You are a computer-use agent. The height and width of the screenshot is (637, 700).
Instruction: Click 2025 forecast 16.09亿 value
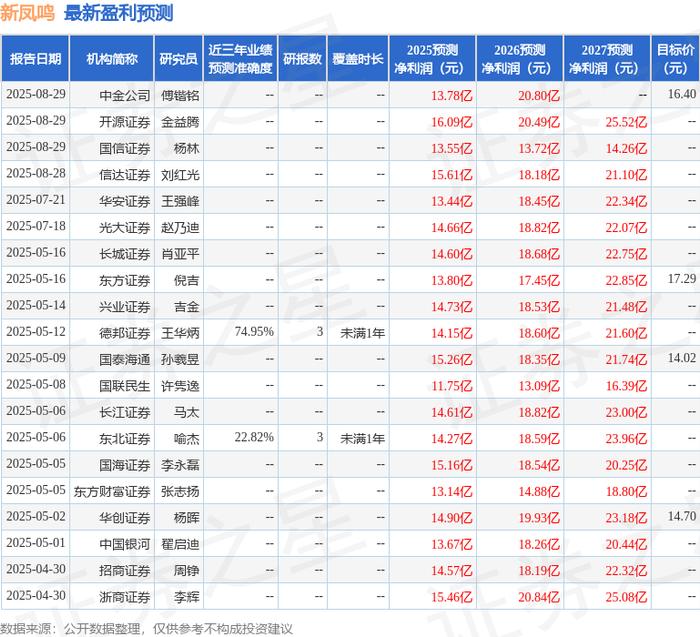pyautogui.click(x=451, y=122)
